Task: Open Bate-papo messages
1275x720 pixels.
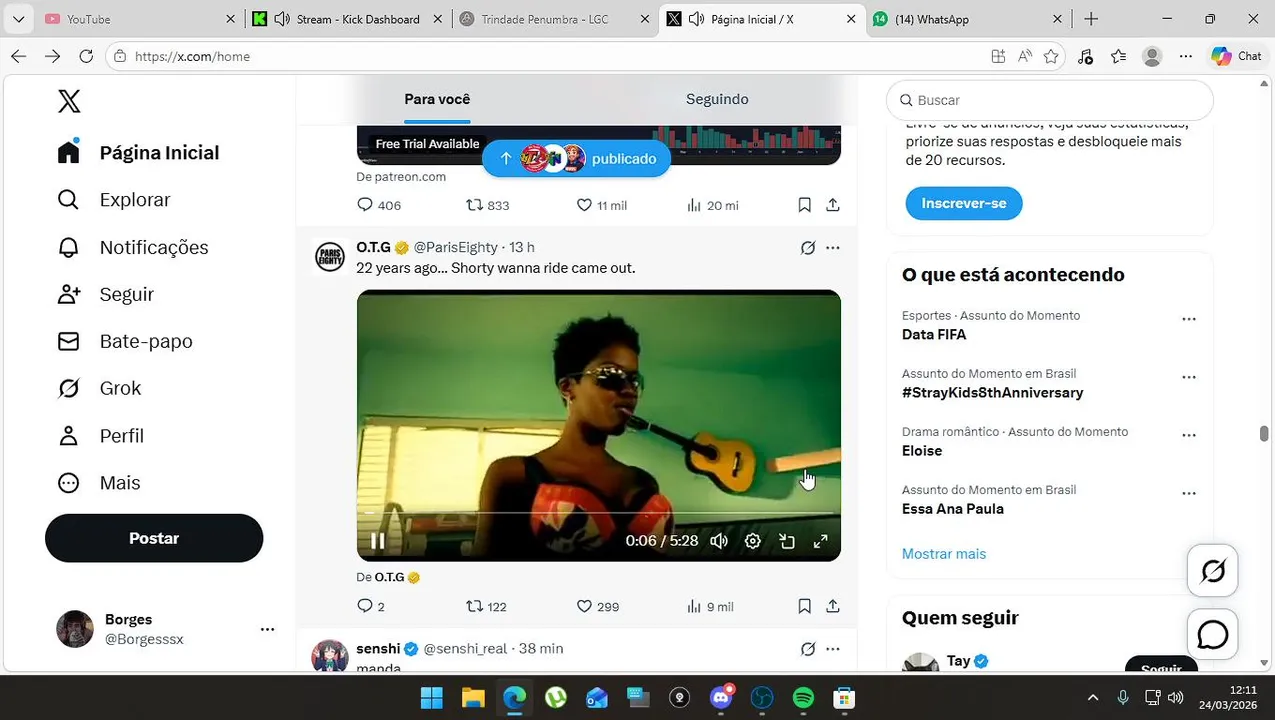Action: coord(125,341)
